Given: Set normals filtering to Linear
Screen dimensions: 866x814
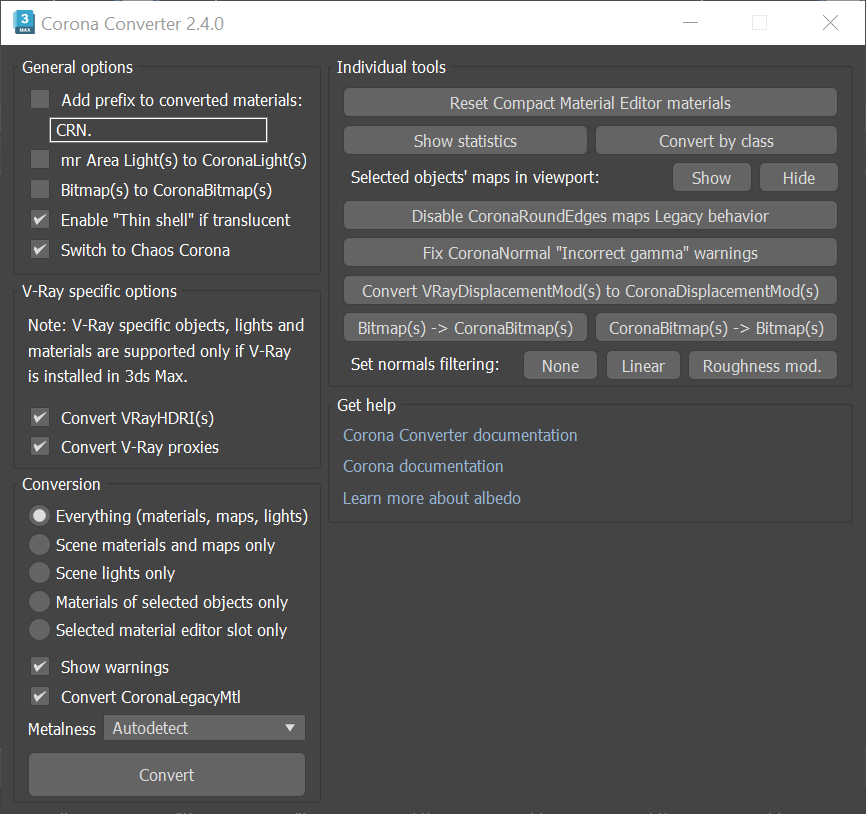Looking at the screenshot, I should 643,365.
